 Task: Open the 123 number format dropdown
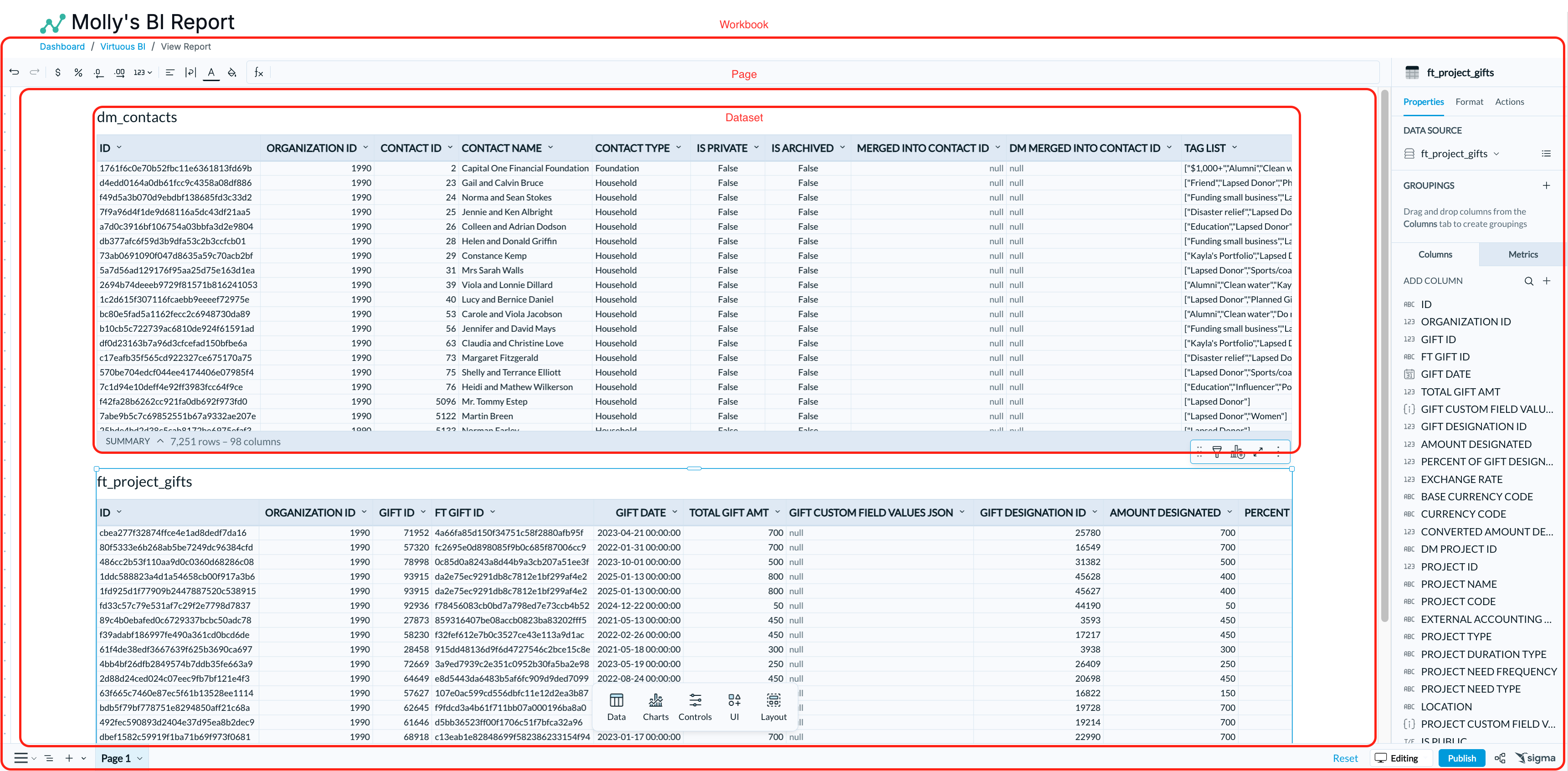tap(143, 72)
